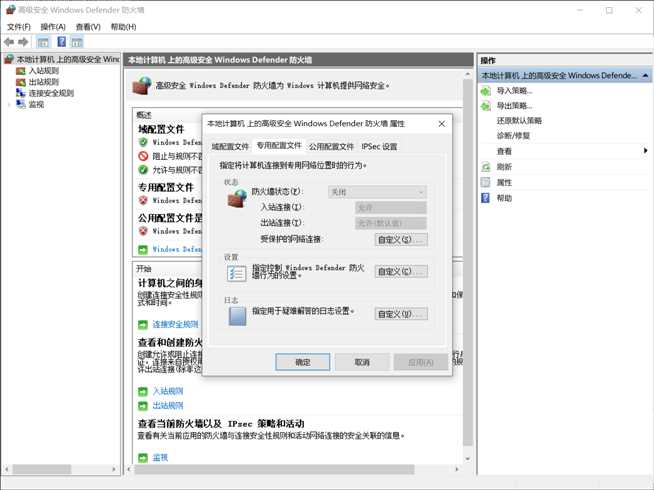Click the 导出策略 green icon
Screen dimensions: 654x490
(485, 106)
